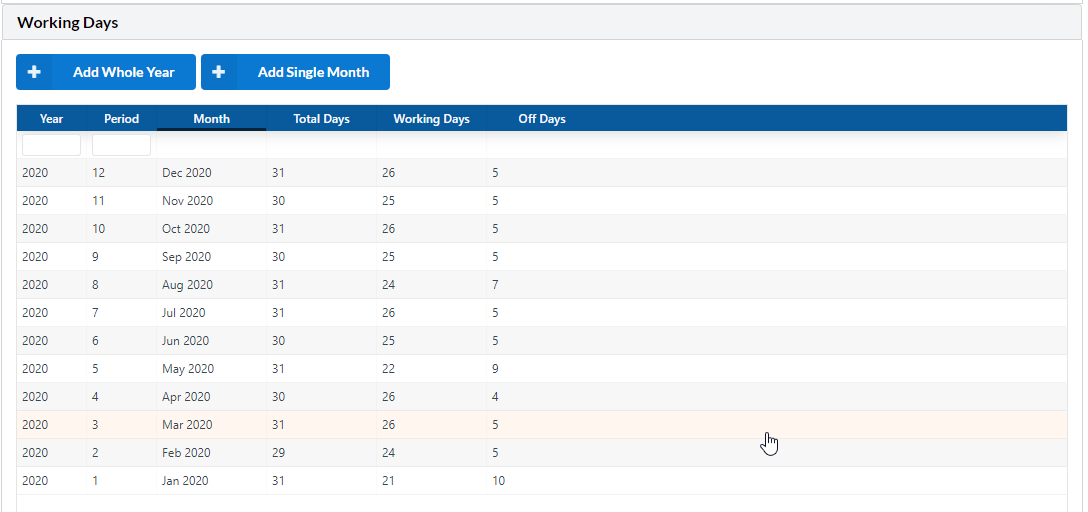The height and width of the screenshot is (512, 1088).
Task: Sort by the Year column header
Action: coord(51,119)
